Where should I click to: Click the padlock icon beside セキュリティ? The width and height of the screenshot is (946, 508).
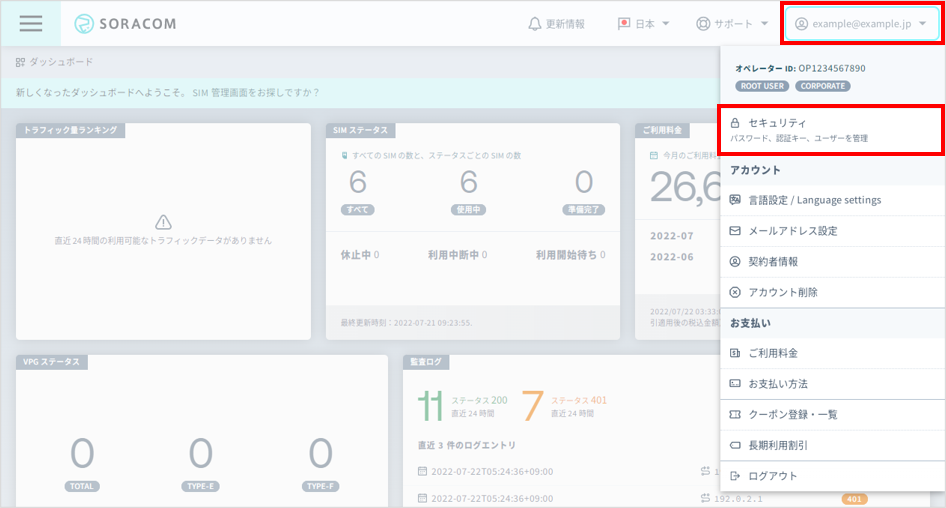click(736, 122)
